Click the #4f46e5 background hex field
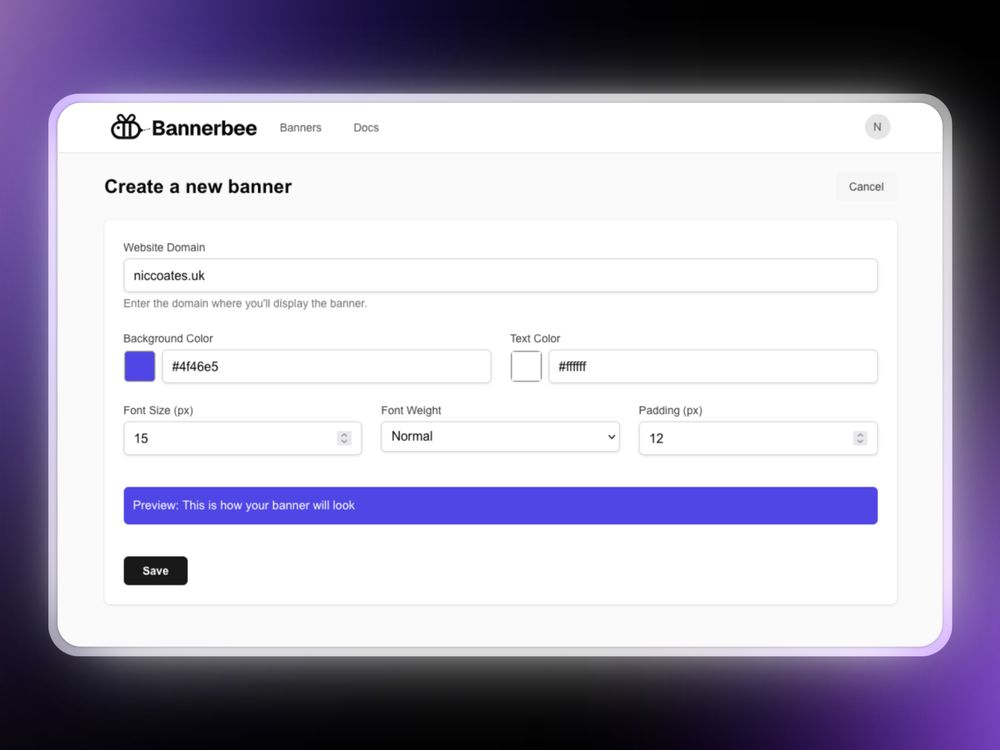 pyautogui.click(x=327, y=366)
